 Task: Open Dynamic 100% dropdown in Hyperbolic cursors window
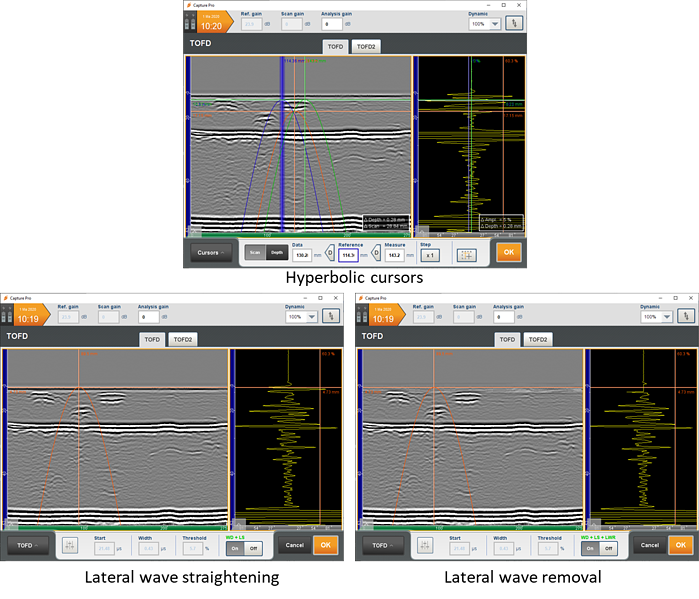[485, 24]
